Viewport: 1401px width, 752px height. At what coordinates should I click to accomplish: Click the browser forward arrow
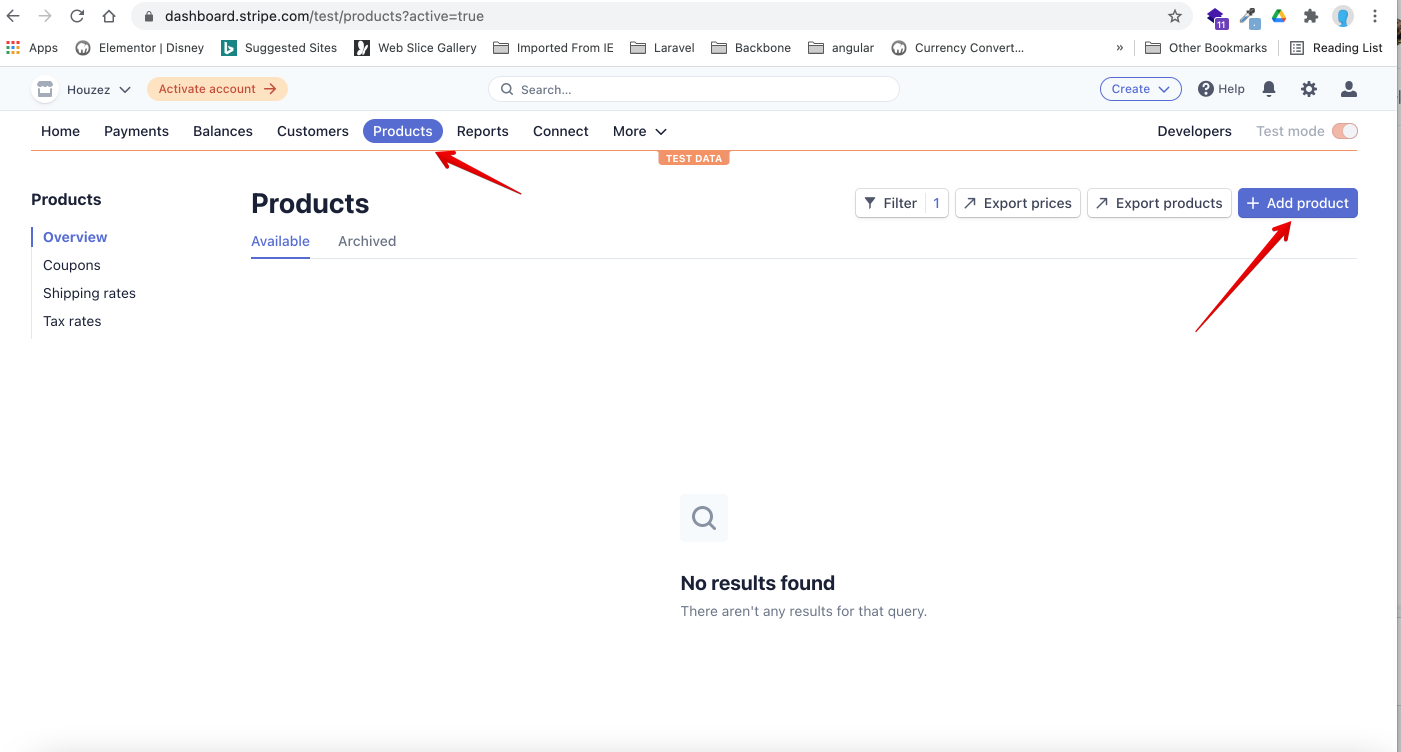pyautogui.click(x=45, y=16)
